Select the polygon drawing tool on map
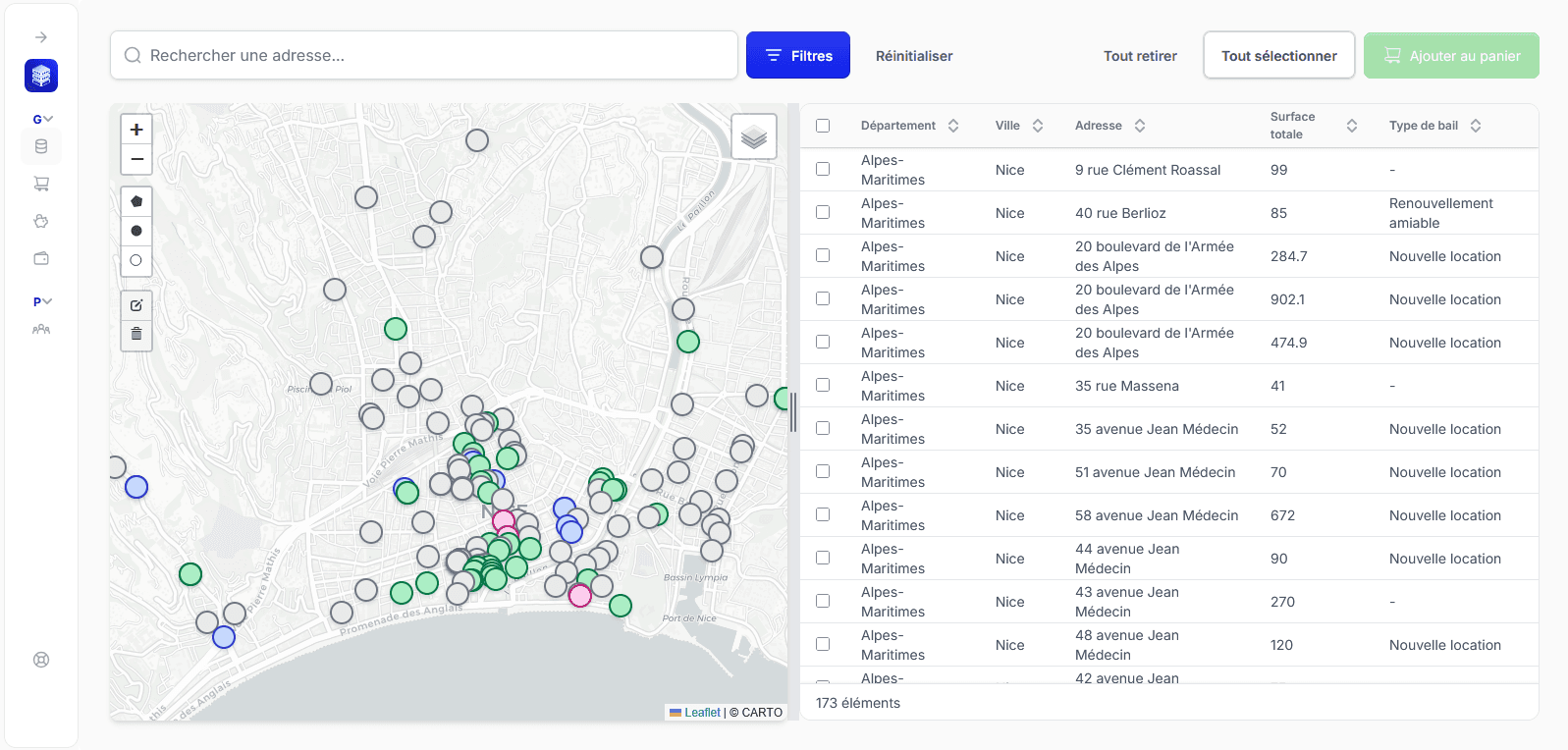Screen dimensions: 1568x750 pyautogui.click(x=136, y=201)
